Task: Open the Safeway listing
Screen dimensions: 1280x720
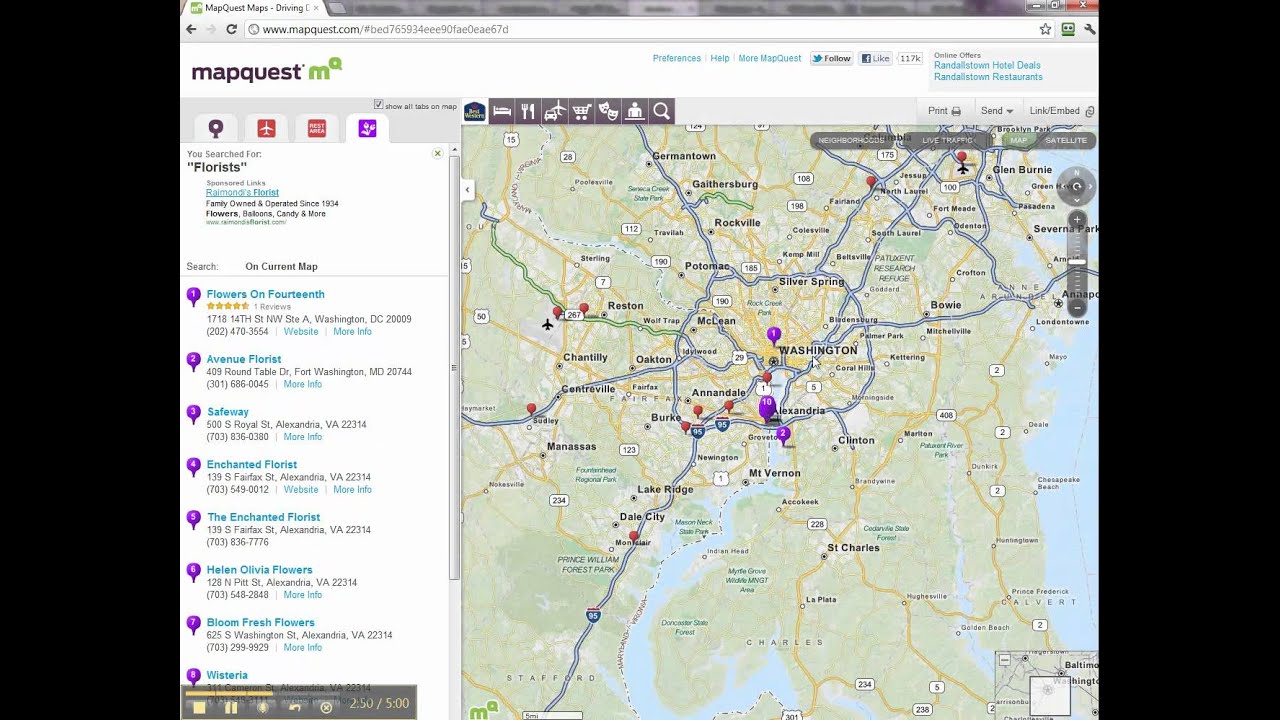Action: click(x=227, y=412)
